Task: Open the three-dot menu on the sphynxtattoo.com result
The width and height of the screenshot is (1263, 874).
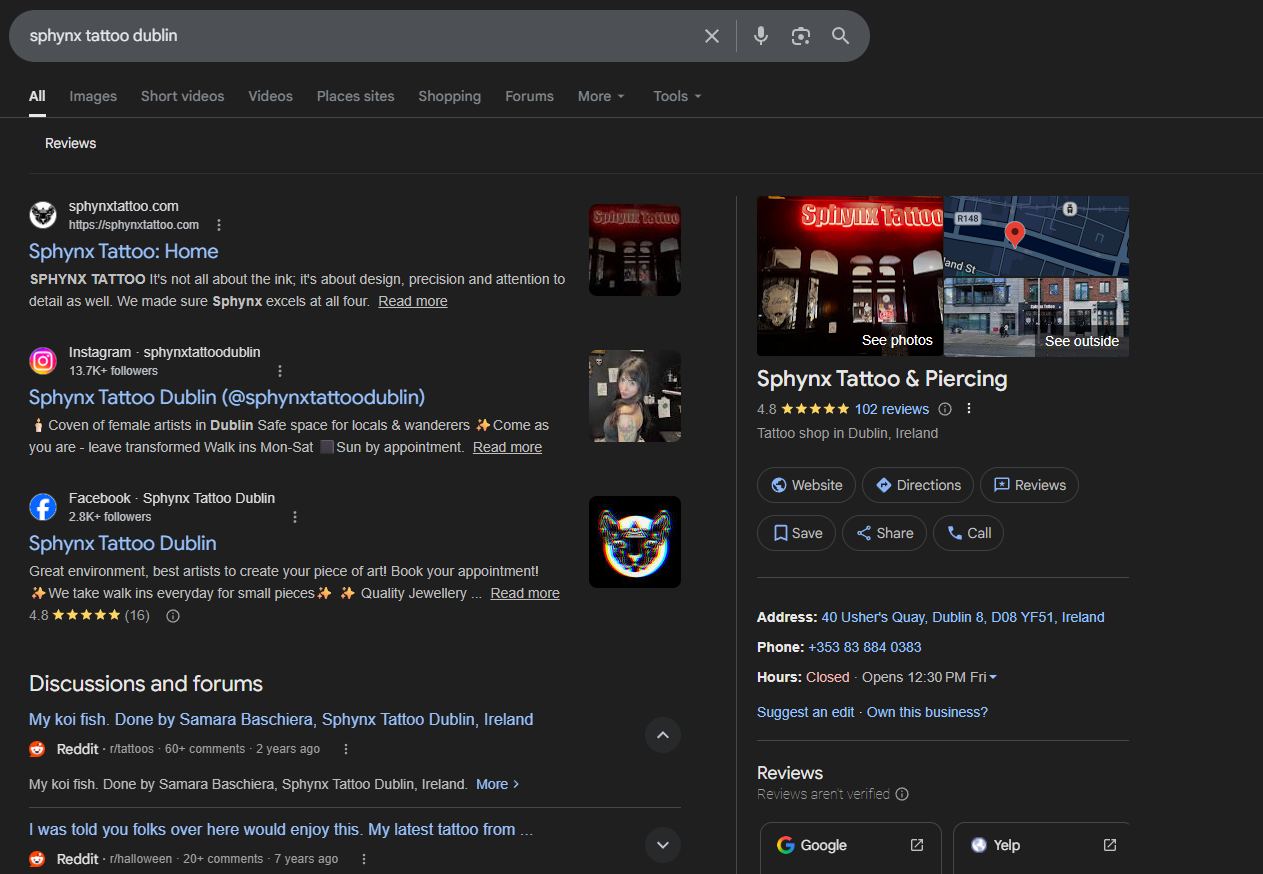Action: (219, 224)
